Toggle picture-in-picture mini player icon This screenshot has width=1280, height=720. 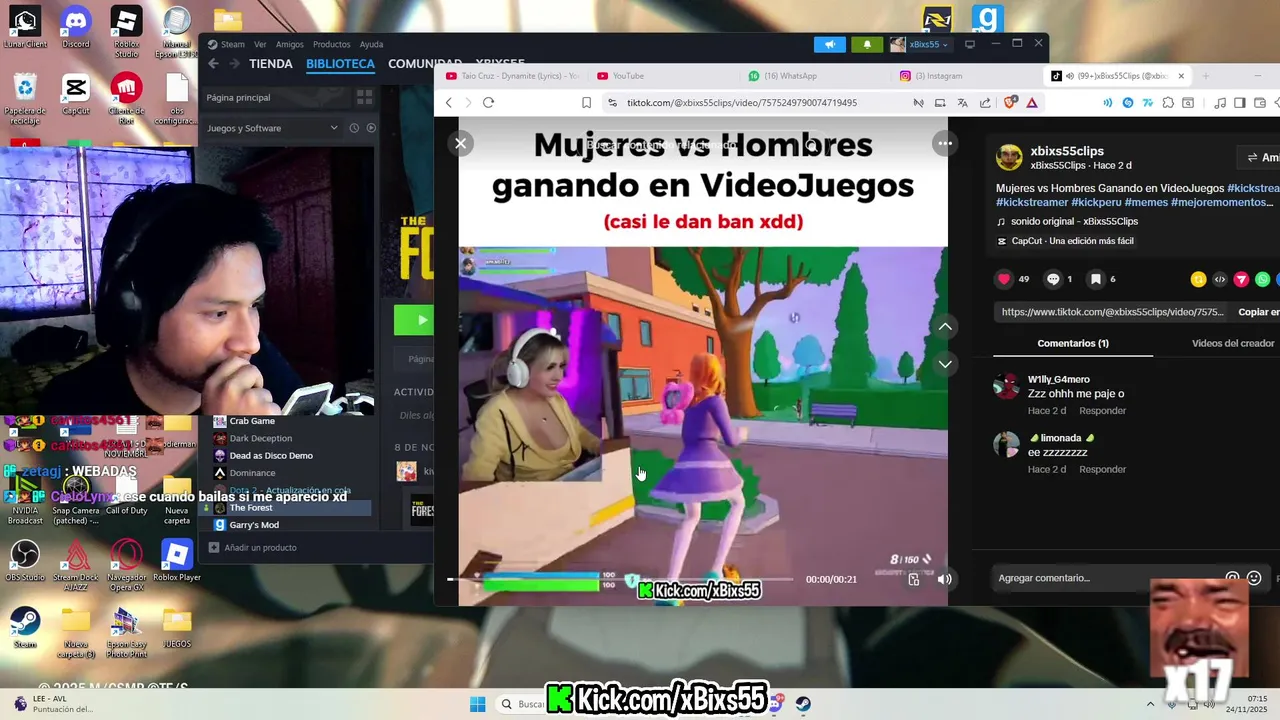[914, 579]
